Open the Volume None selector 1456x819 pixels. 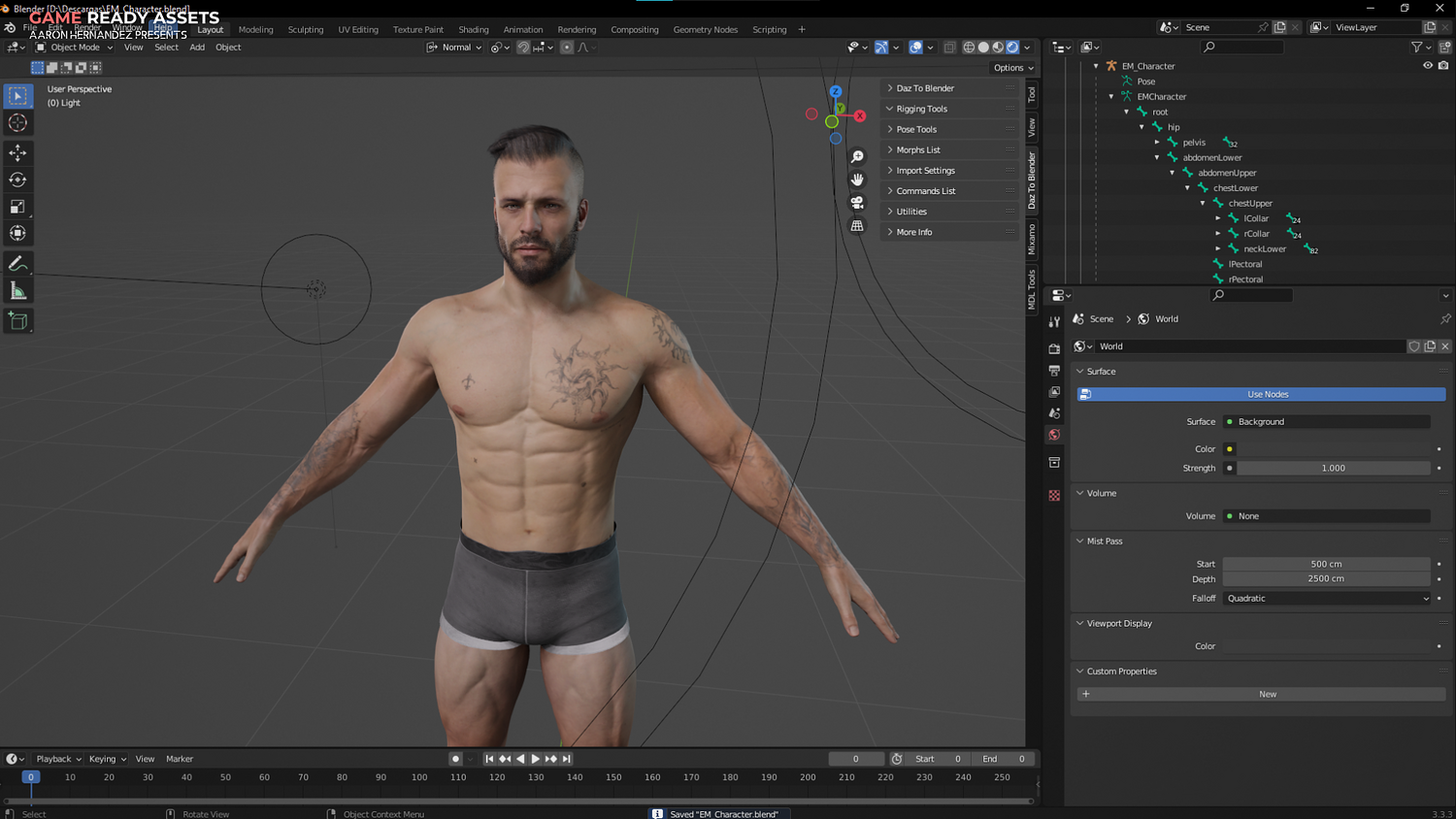click(1327, 516)
